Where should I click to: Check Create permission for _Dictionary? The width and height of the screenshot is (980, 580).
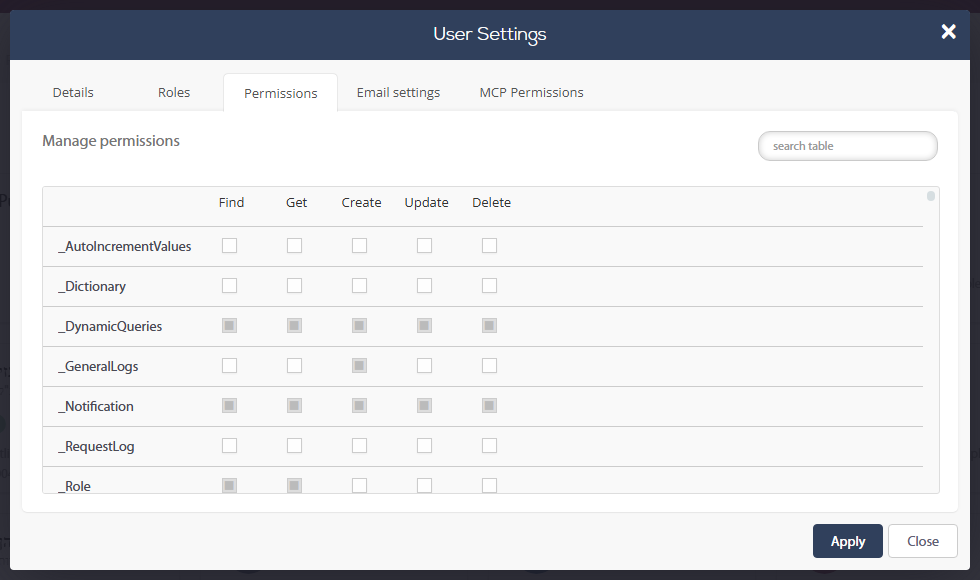359,286
